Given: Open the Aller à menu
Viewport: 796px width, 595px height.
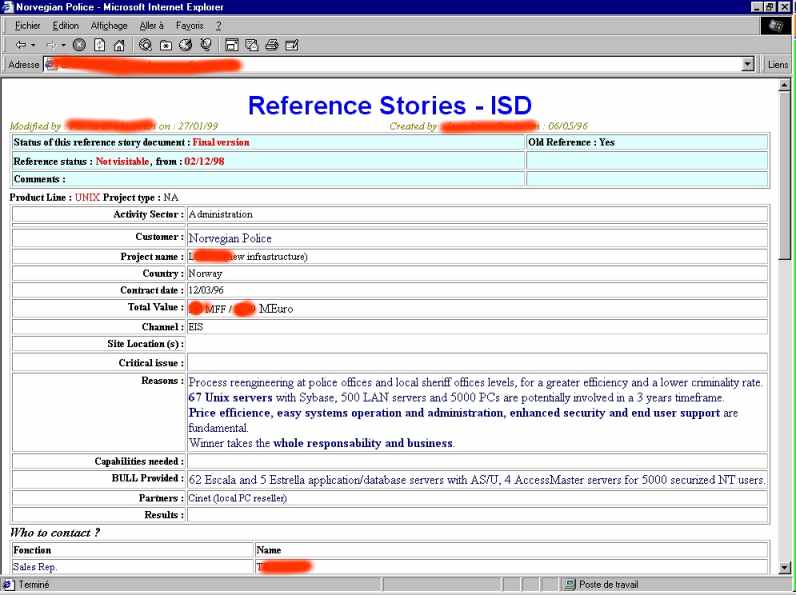Looking at the screenshot, I should coord(151,25).
